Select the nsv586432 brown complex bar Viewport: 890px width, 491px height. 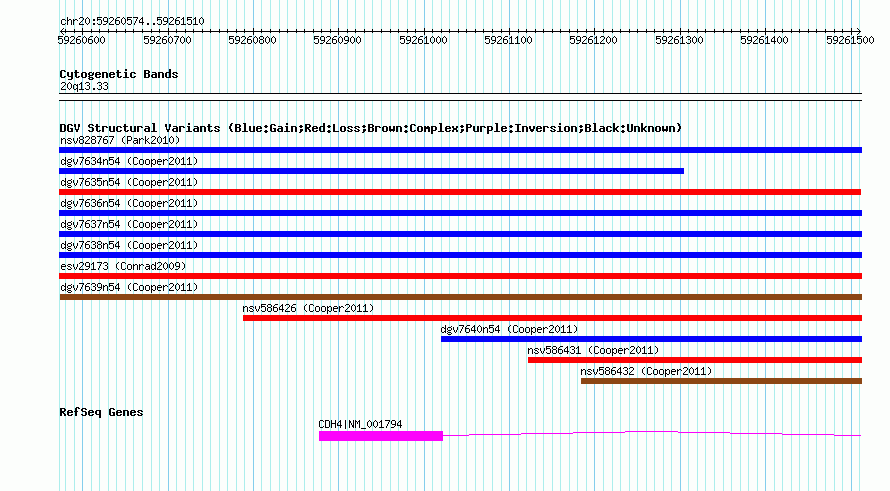[721, 381]
